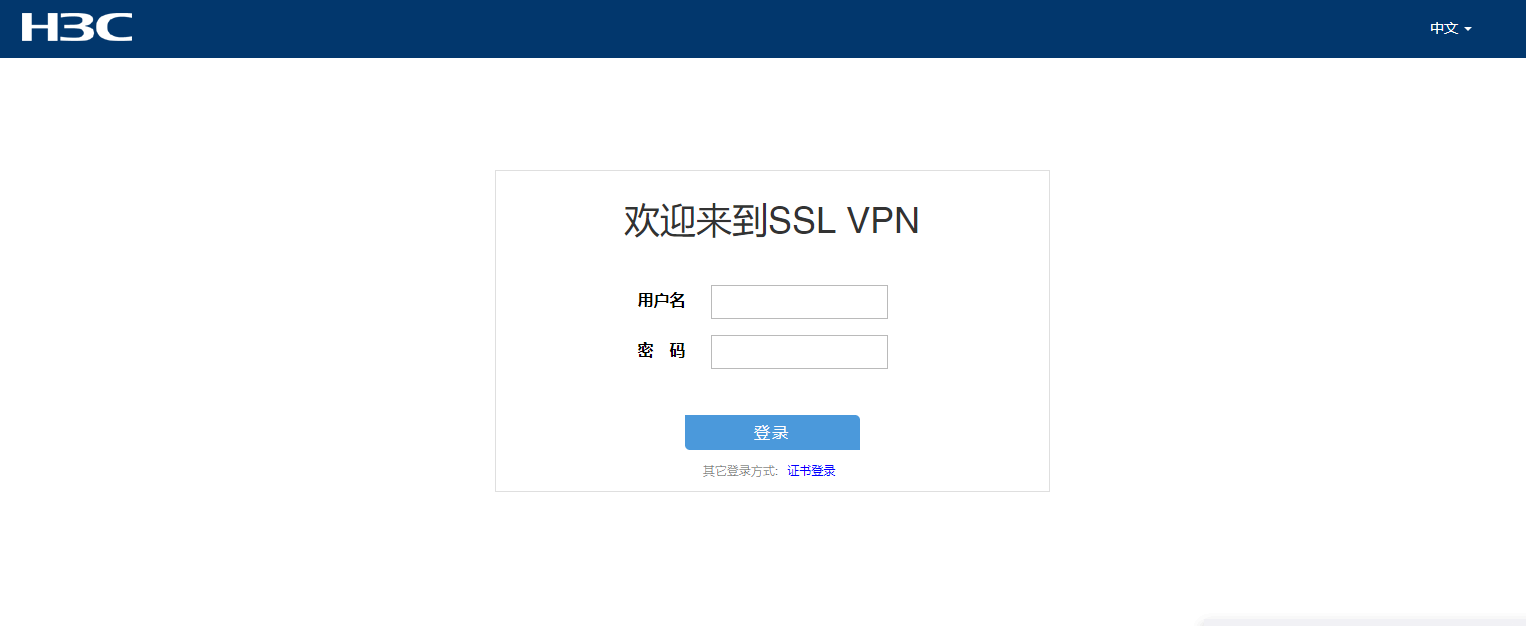The image size is (1526, 626).
Task: Open the 中文 language dropdown
Action: point(1450,29)
